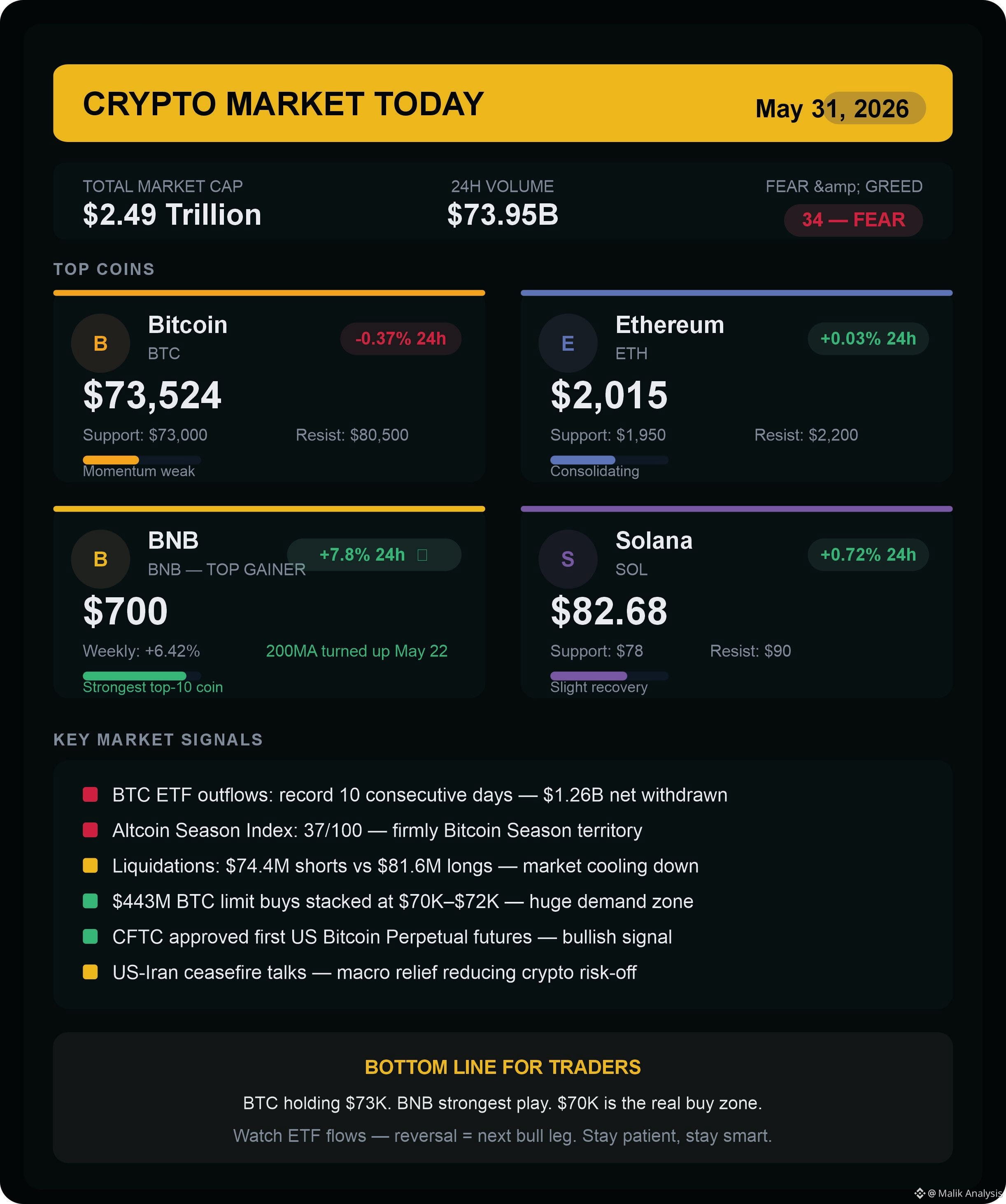Screen dimensions: 1006x1204
Task: Click the 200MA turned up May 22 text
Action: tap(356, 651)
